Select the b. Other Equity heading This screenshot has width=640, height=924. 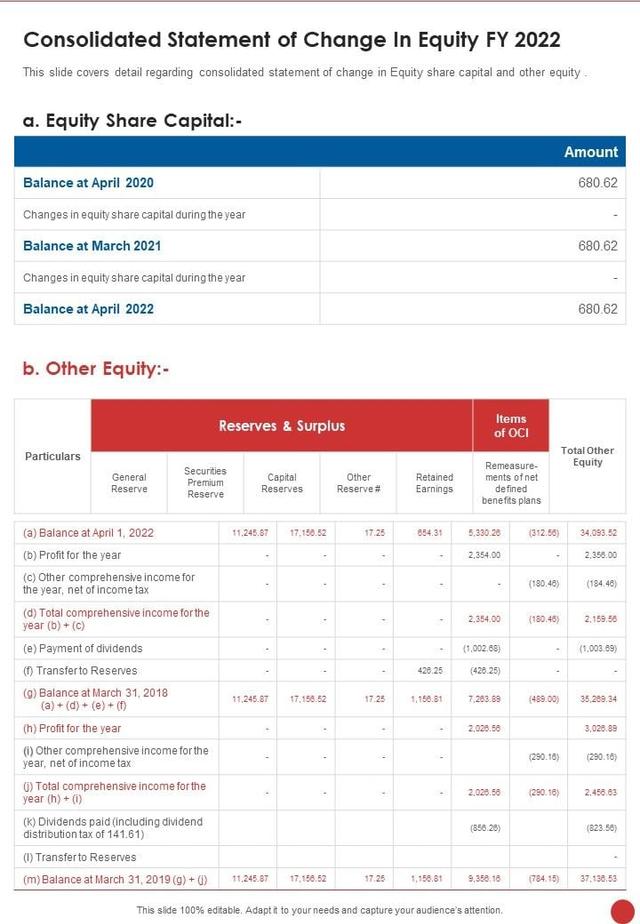[x=95, y=369]
